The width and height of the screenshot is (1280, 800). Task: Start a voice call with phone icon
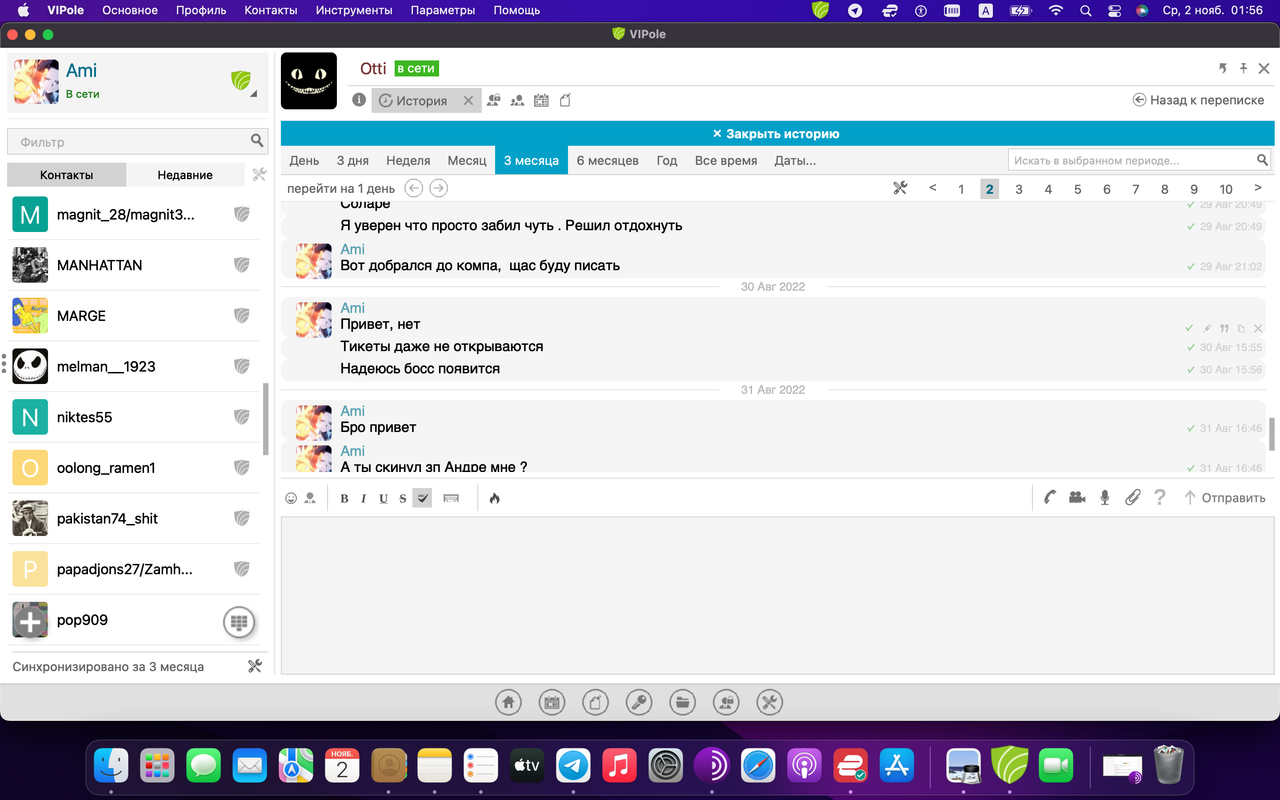(1050, 497)
